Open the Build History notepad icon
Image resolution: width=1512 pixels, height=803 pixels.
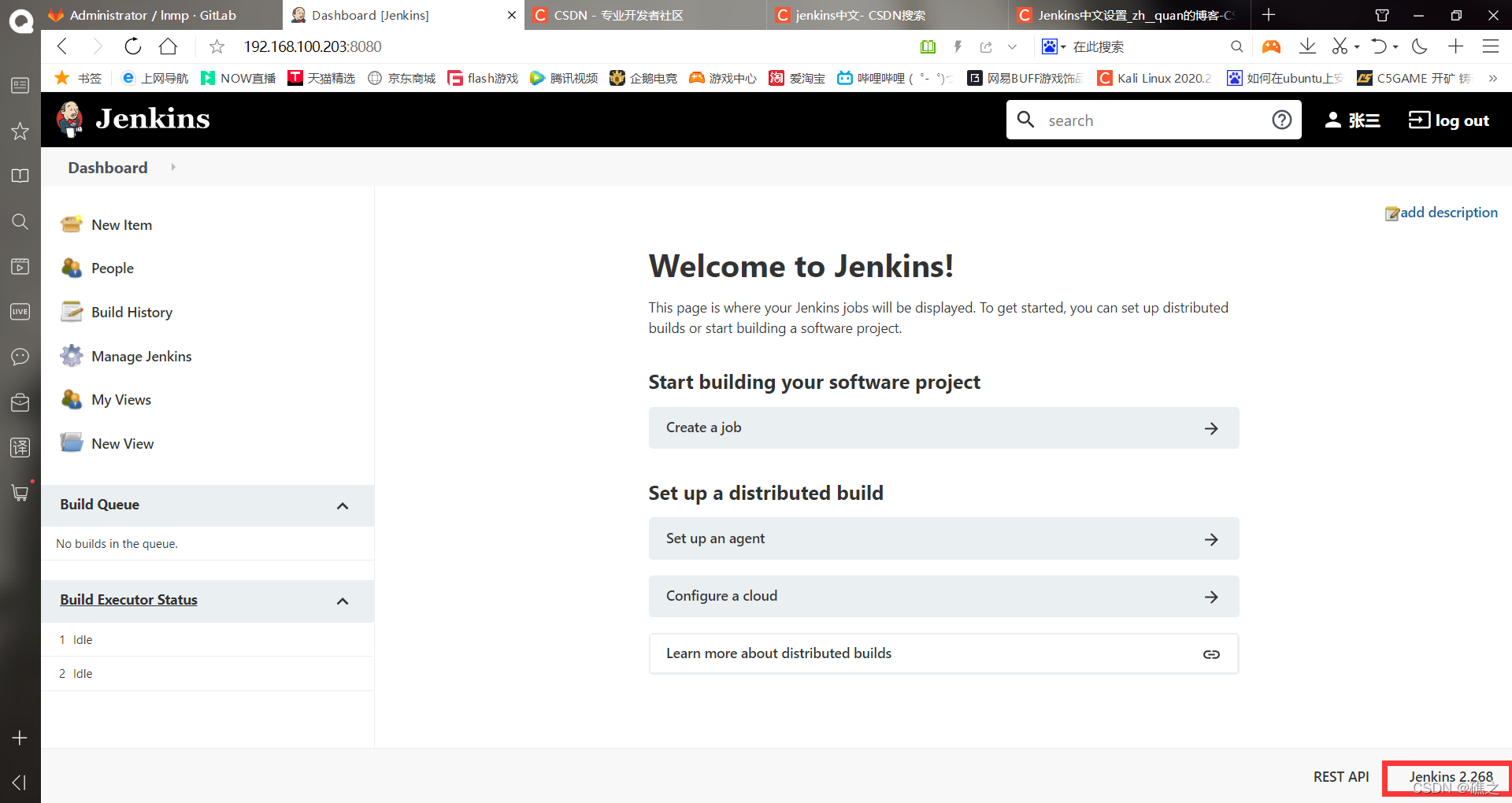[72, 313]
